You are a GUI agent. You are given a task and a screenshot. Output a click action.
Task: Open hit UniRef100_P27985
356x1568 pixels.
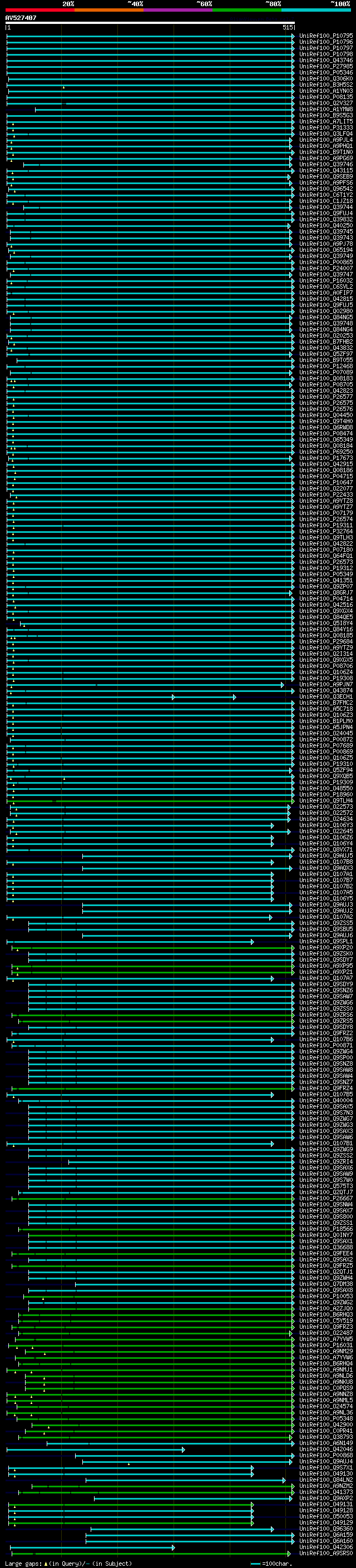326,66
